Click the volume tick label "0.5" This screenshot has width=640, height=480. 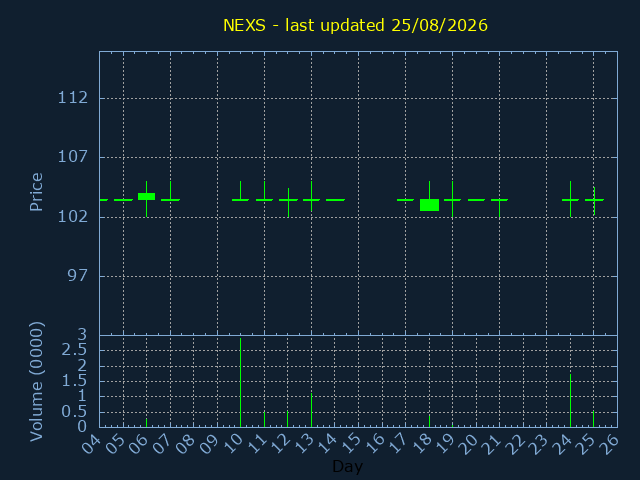(x=74, y=412)
